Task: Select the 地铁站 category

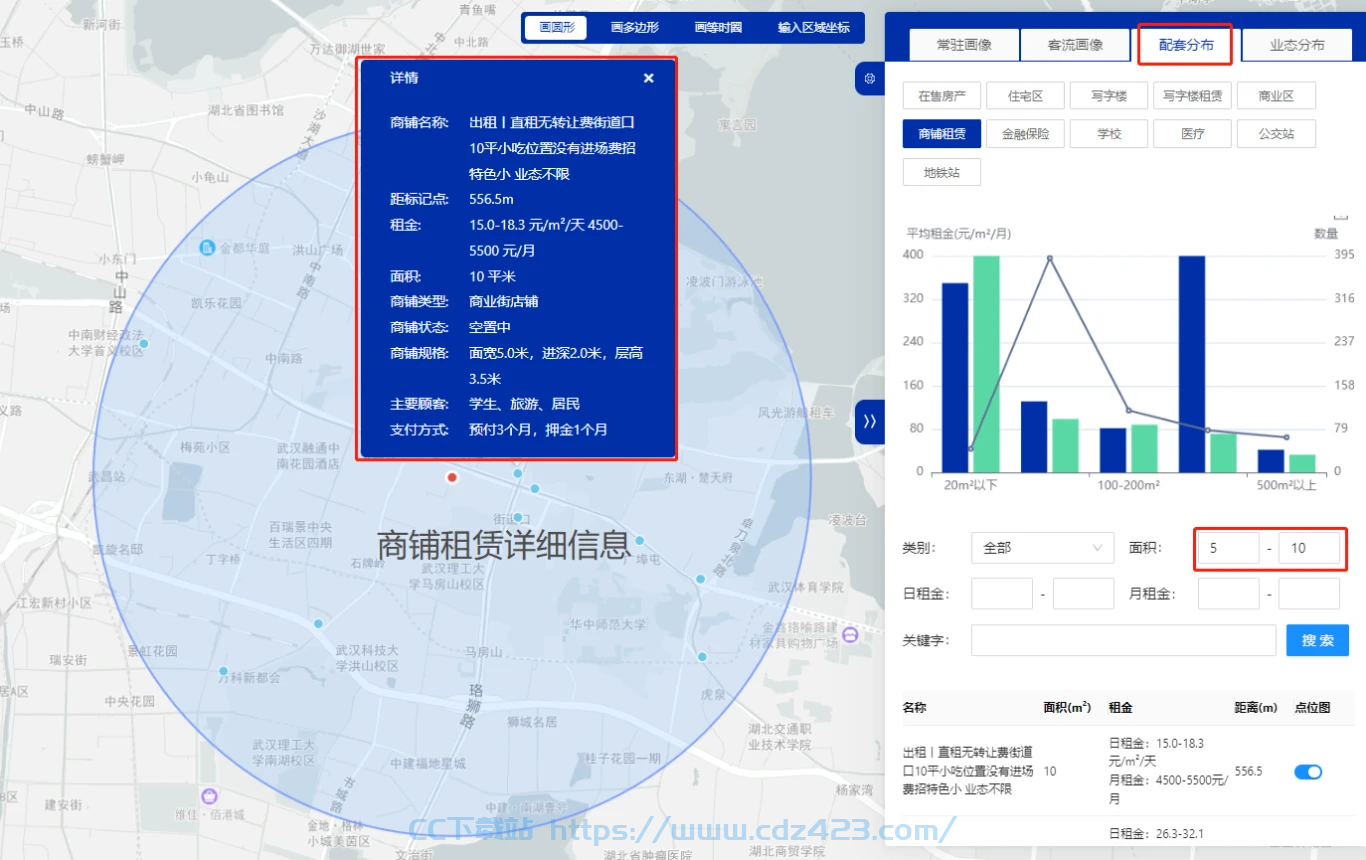Action: (x=942, y=172)
